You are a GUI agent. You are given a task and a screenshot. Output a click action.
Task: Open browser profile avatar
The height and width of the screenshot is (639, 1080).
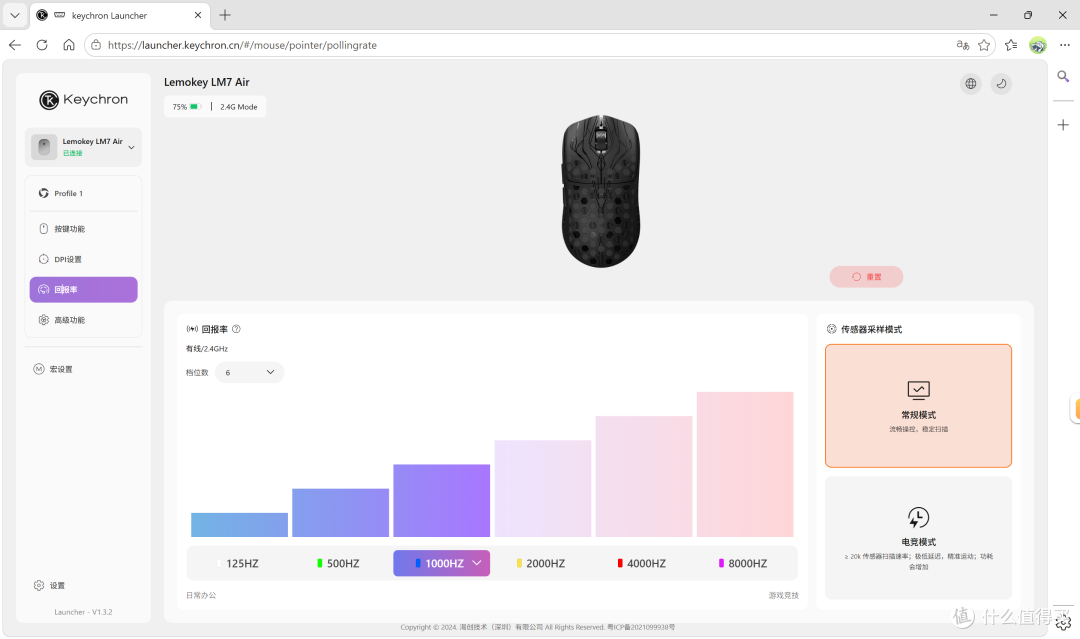(x=1037, y=45)
